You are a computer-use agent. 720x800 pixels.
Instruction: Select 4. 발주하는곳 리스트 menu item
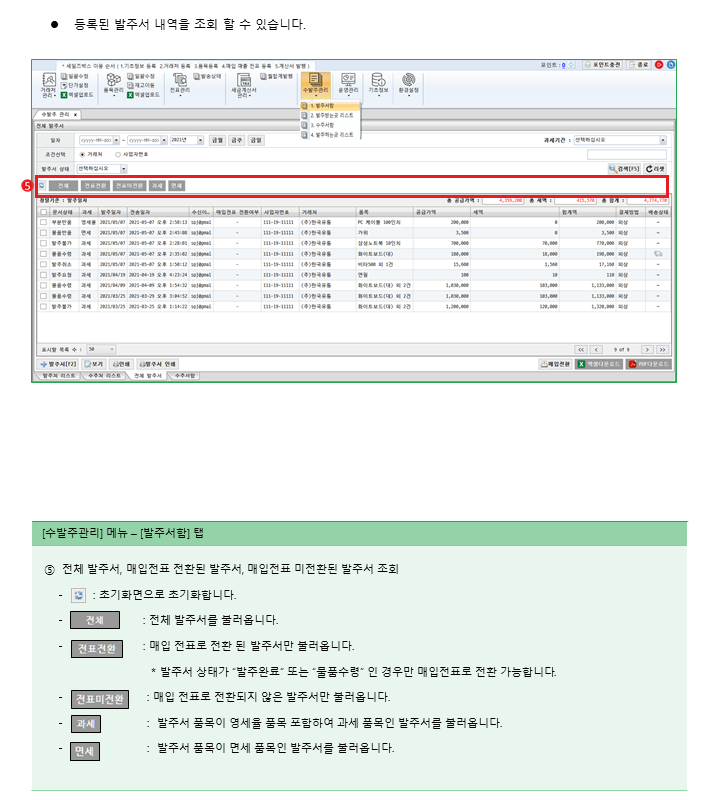pos(331,135)
